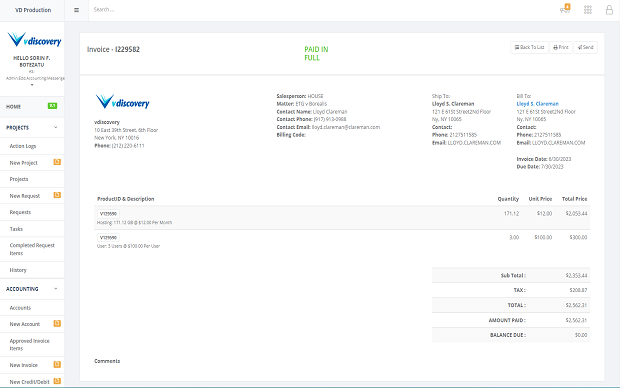The height and width of the screenshot is (388, 620).
Task: Click the $2,053.44 total price cell
Action: pyautogui.click(x=576, y=214)
